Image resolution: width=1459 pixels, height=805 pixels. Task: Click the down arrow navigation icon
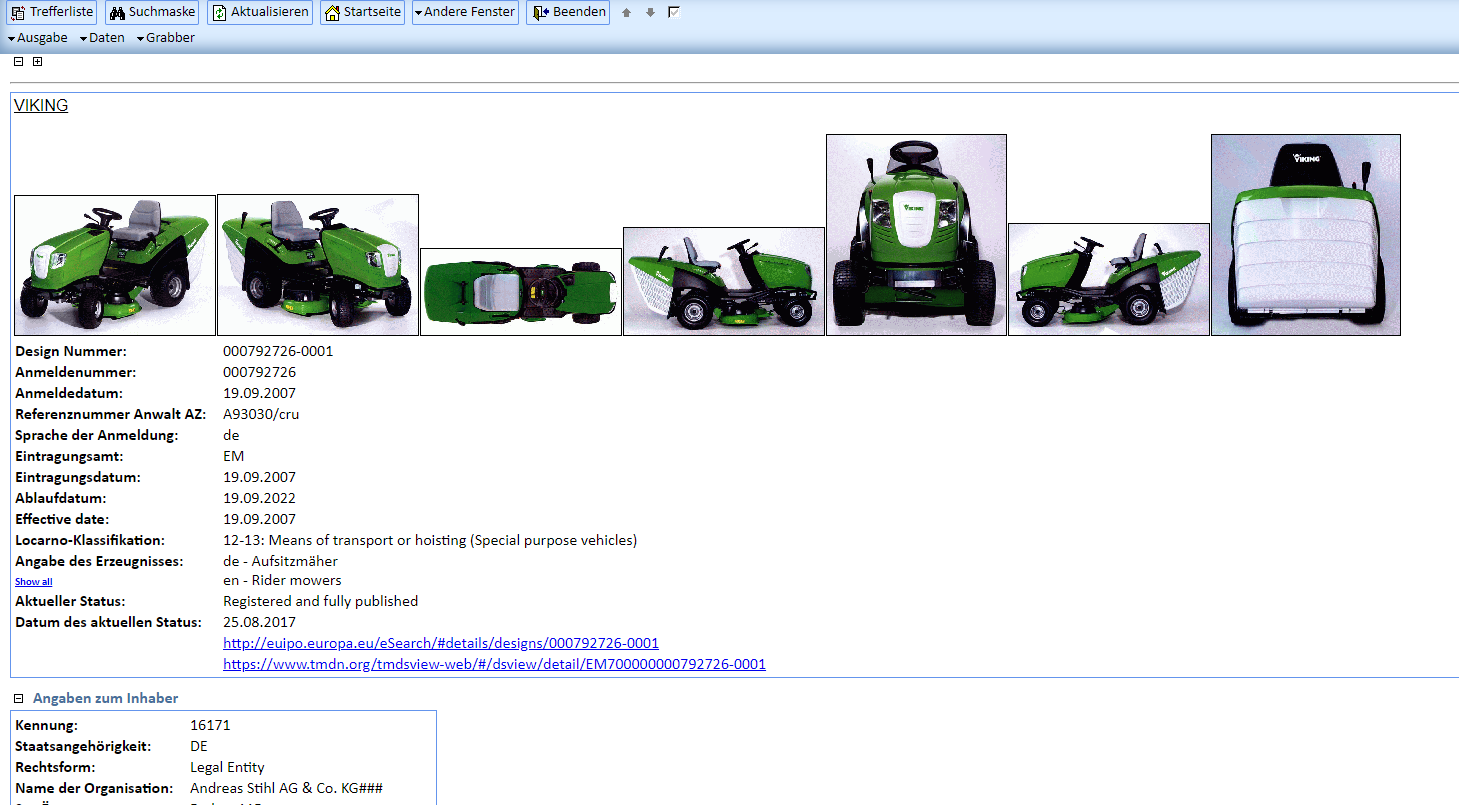pyautogui.click(x=650, y=13)
